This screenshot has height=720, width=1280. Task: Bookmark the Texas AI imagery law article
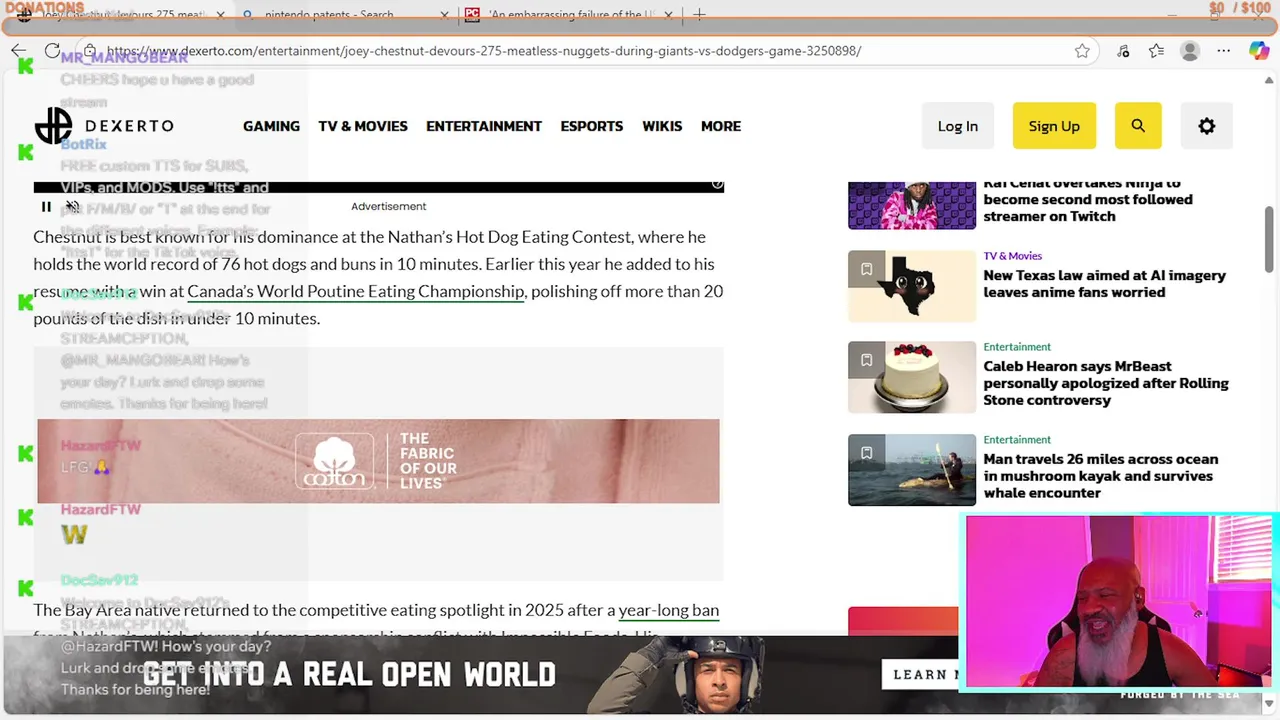pos(867,269)
